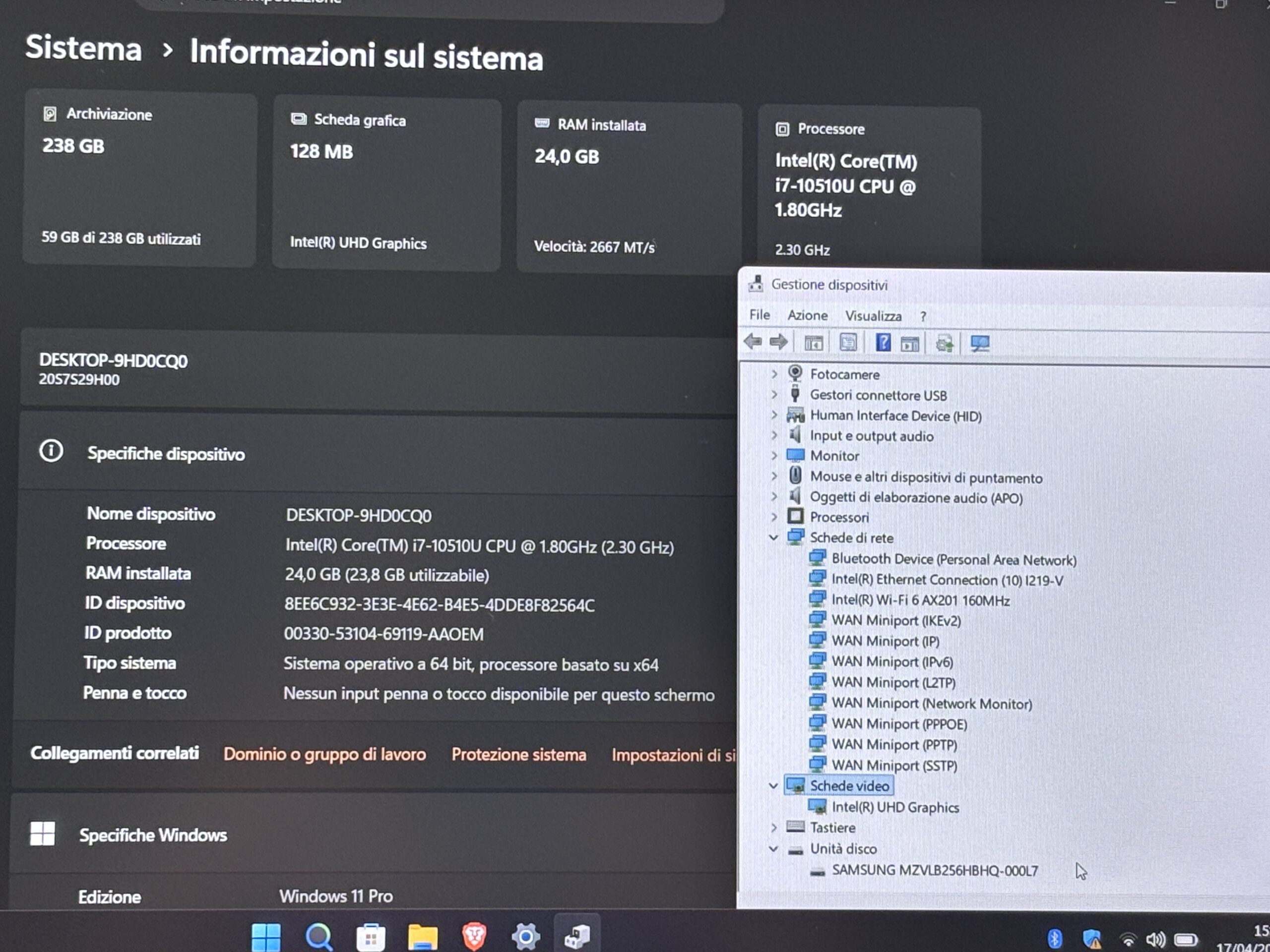This screenshot has width=1270, height=952.
Task: Open File Explorer from the taskbar
Action: click(x=422, y=937)
